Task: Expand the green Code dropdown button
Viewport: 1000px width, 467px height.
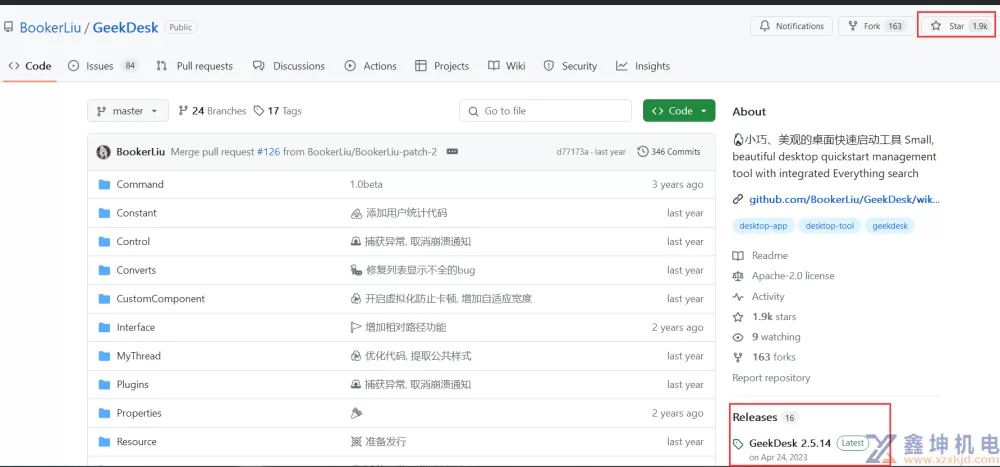Action: 679,110
